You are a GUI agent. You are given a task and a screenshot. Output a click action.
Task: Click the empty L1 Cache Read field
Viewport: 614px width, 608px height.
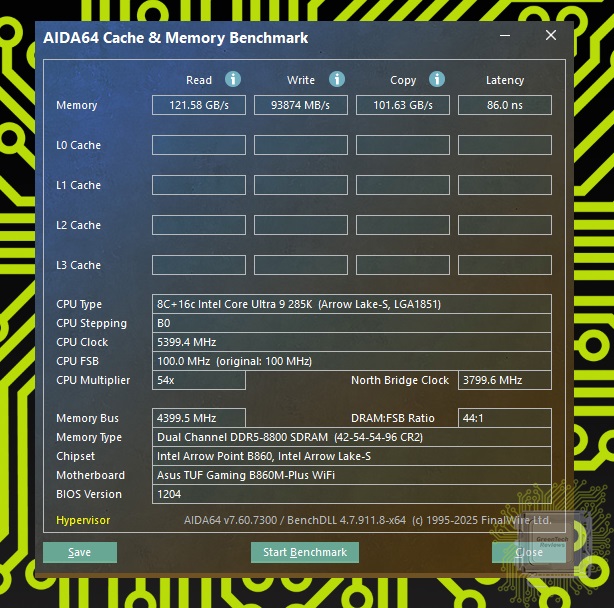pyautogui.click(x=199, y=185)
